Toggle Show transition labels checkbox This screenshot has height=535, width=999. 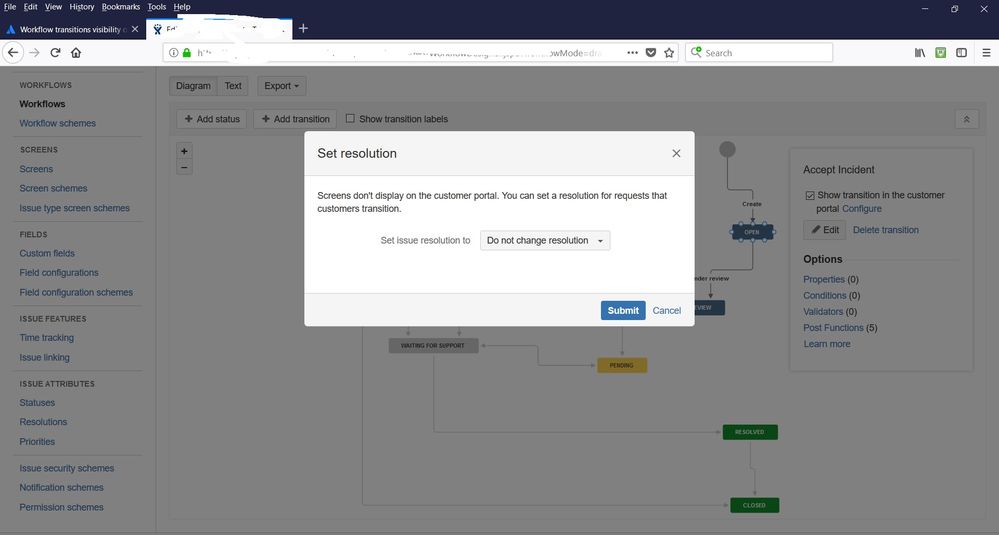point(350,118)
